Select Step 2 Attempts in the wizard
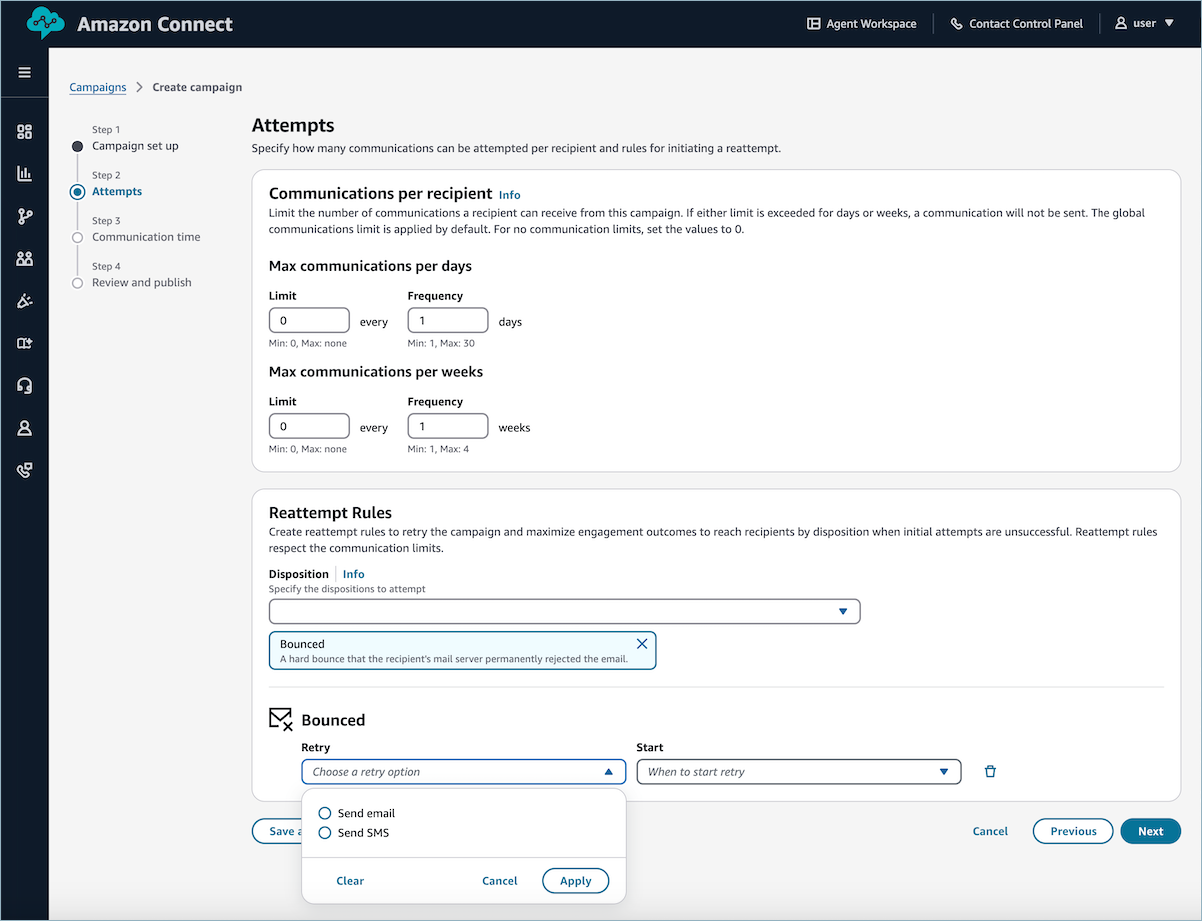 click(x=117, y=191)
